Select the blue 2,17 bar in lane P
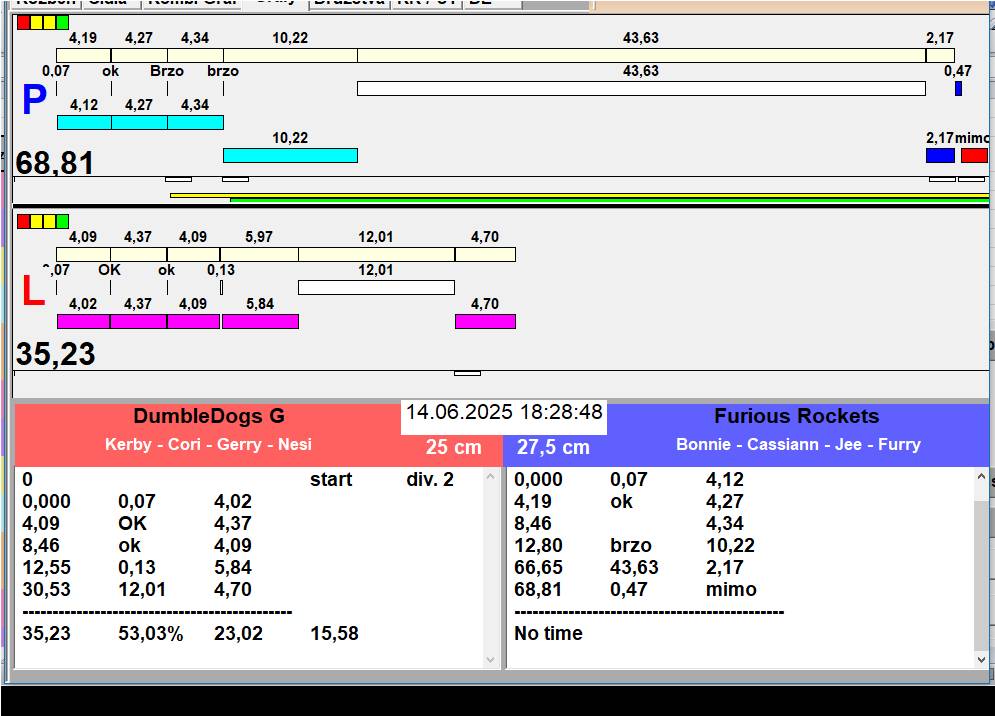995x716 pixels. [x=940, y=155]
